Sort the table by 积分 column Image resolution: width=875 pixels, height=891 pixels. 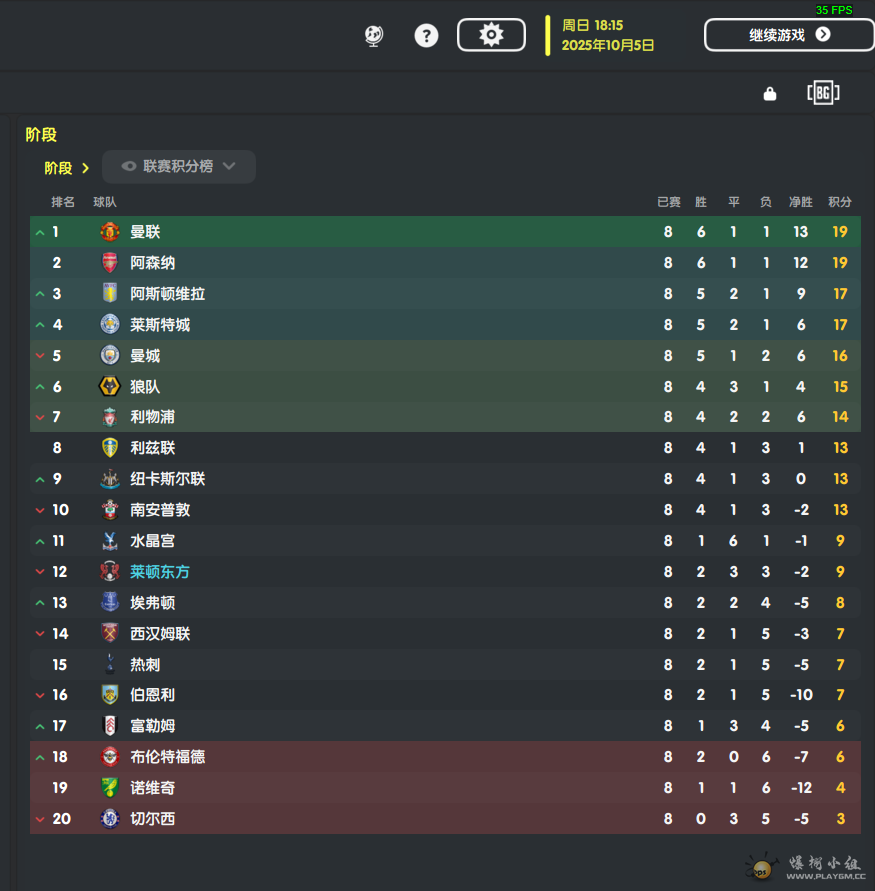[840, 202]
